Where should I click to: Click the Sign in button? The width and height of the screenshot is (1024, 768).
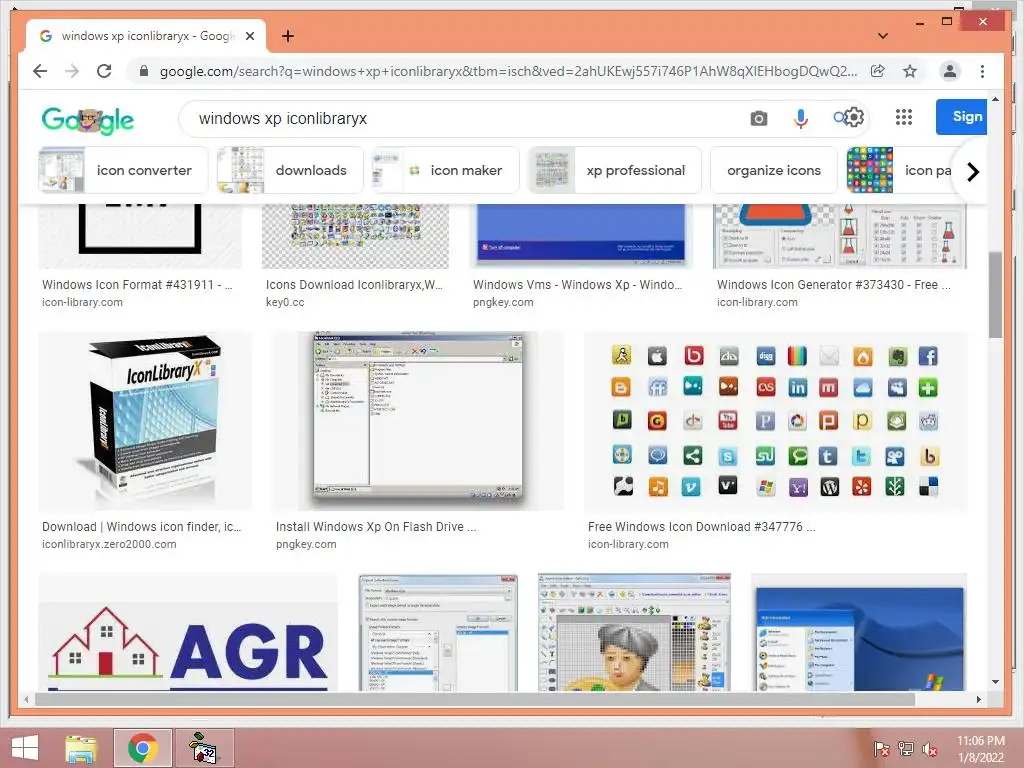click(961, 117)
